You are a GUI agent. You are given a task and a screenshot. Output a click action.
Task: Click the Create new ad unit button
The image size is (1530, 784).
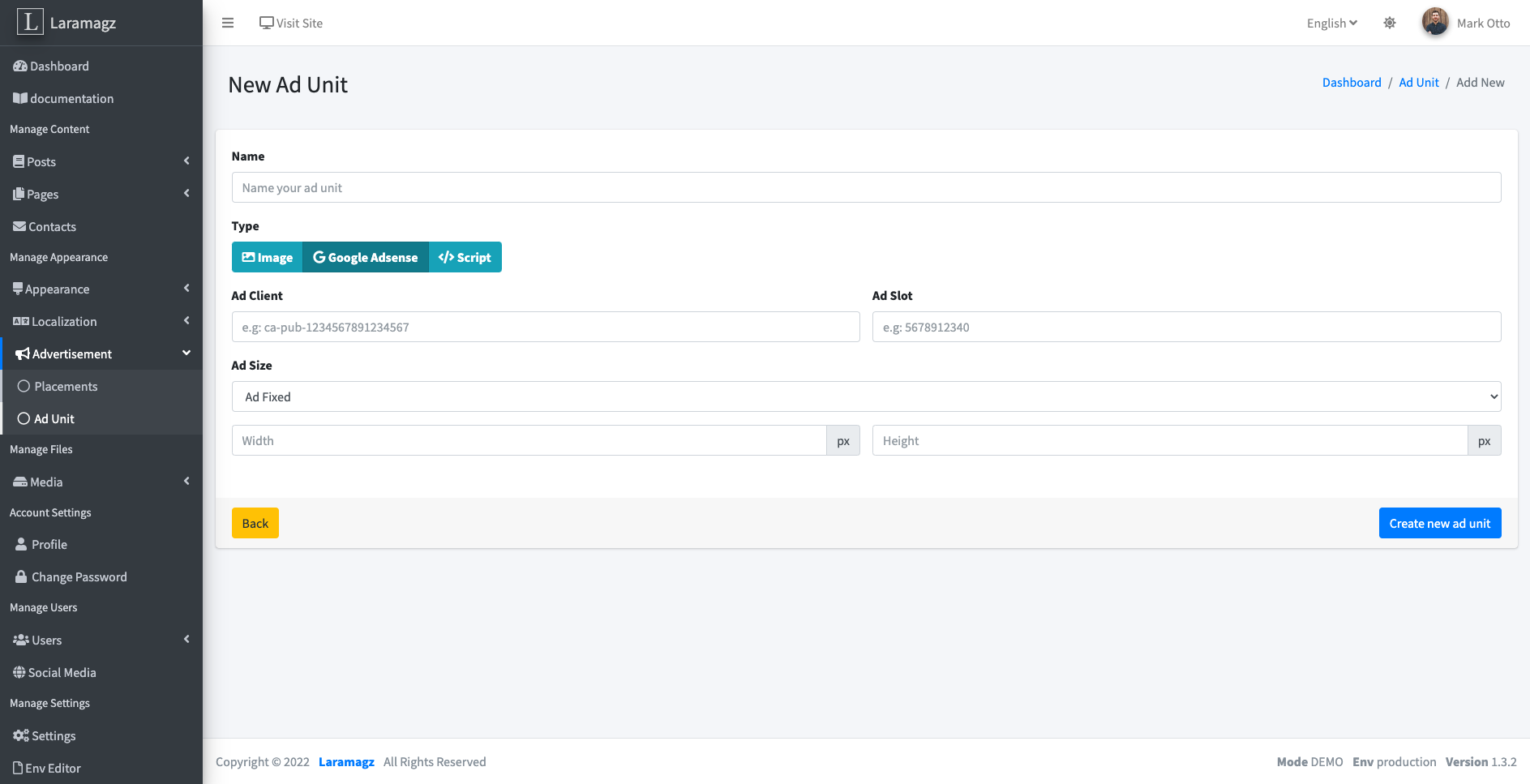coord(1440,523)
